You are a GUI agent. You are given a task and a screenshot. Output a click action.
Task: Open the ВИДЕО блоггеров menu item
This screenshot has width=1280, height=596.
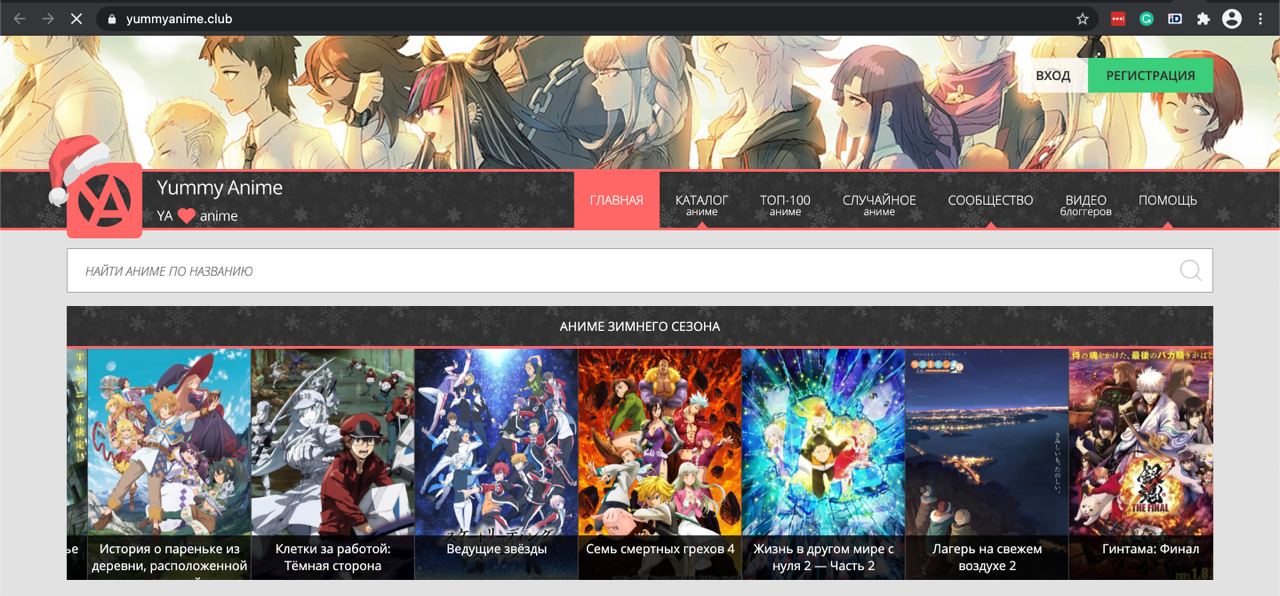[x=1086, y=204]
